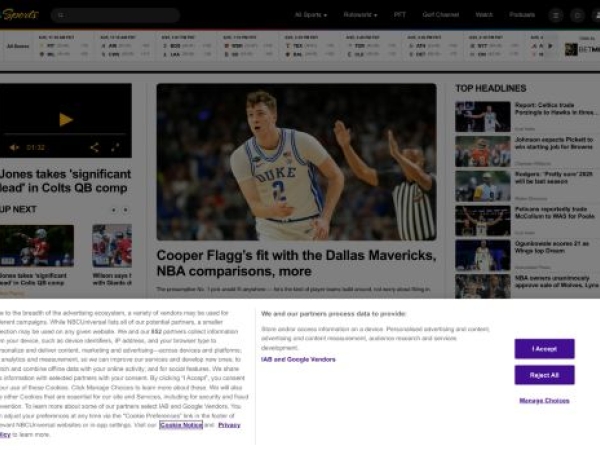Open Johnson expects Pickett headline
600x450 pixels.
tap(554, 143)
